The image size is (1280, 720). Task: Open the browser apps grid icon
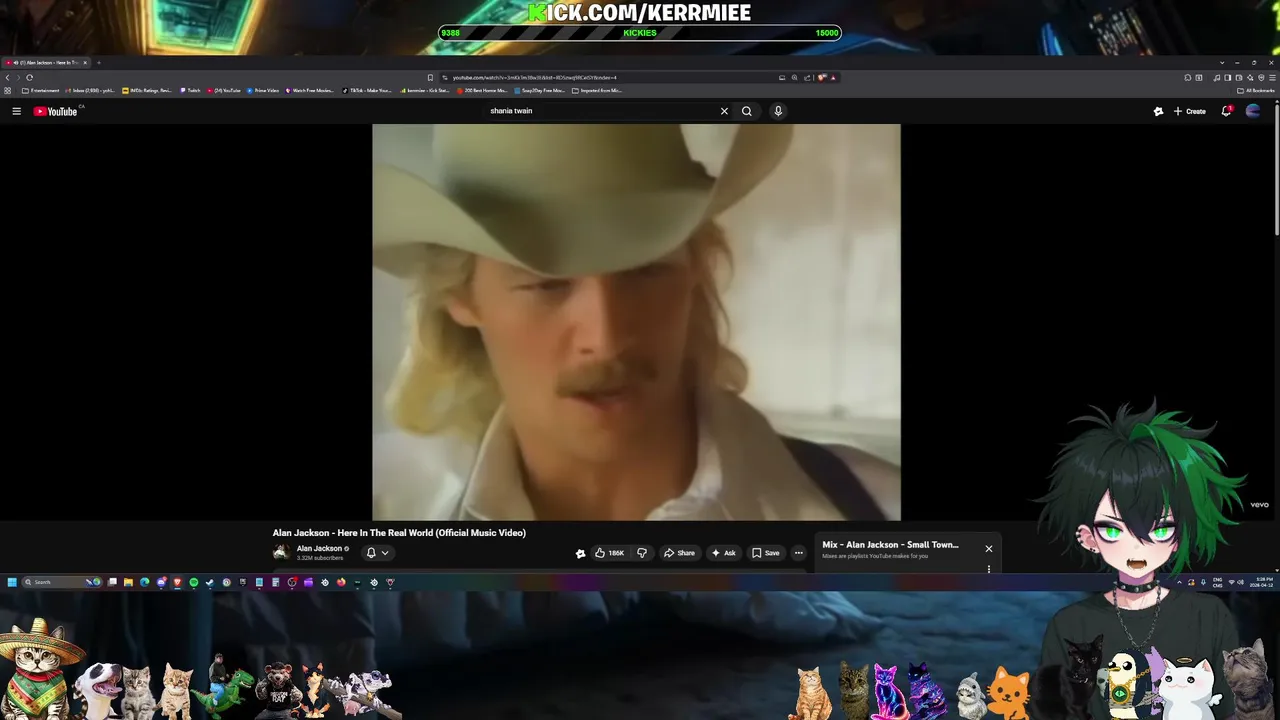click(x=8, y=90)
